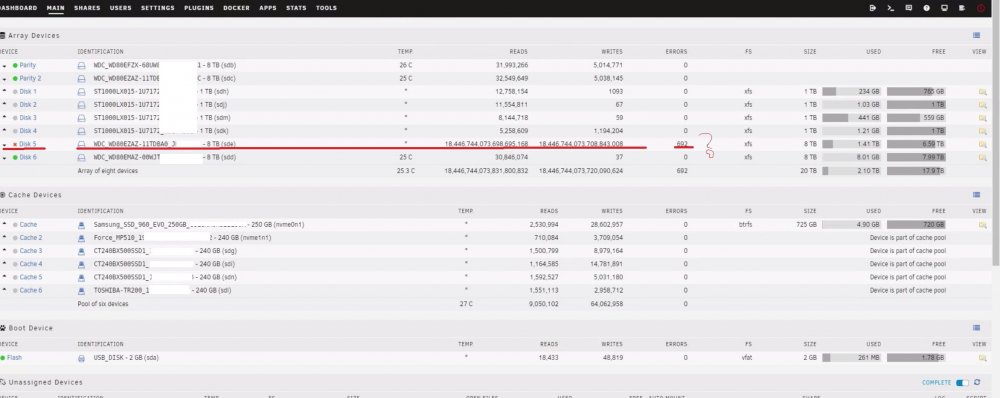
Task: Open the feedback icon in the top bar
Action: tap(909, 8)
